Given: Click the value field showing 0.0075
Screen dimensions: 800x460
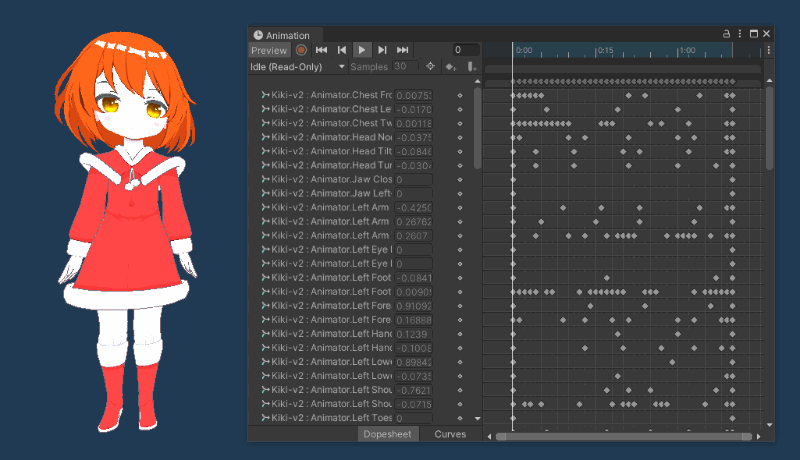Looking at the screenshot, I should pos(414,95).
